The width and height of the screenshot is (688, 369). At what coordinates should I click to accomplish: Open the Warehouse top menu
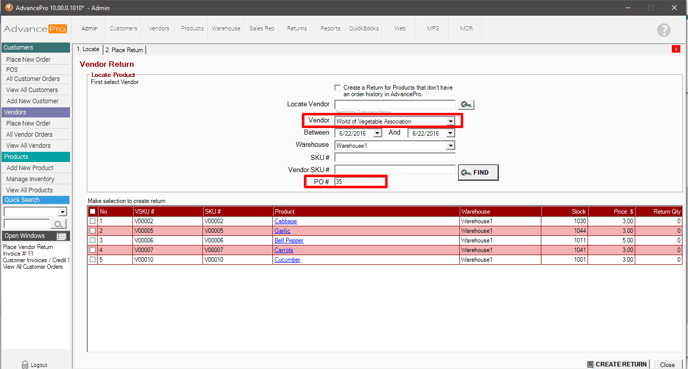point(226,29)
